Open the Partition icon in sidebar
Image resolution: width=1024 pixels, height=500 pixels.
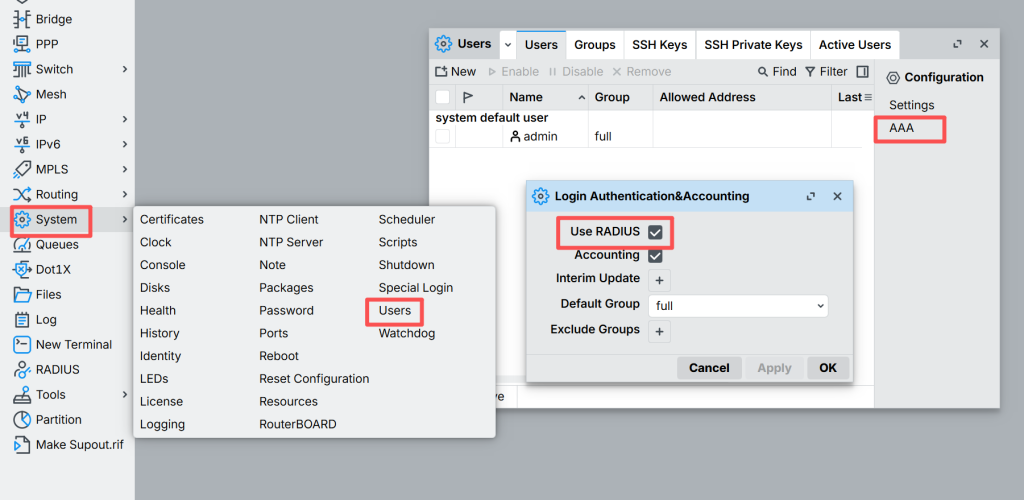[x=22, y=419]
